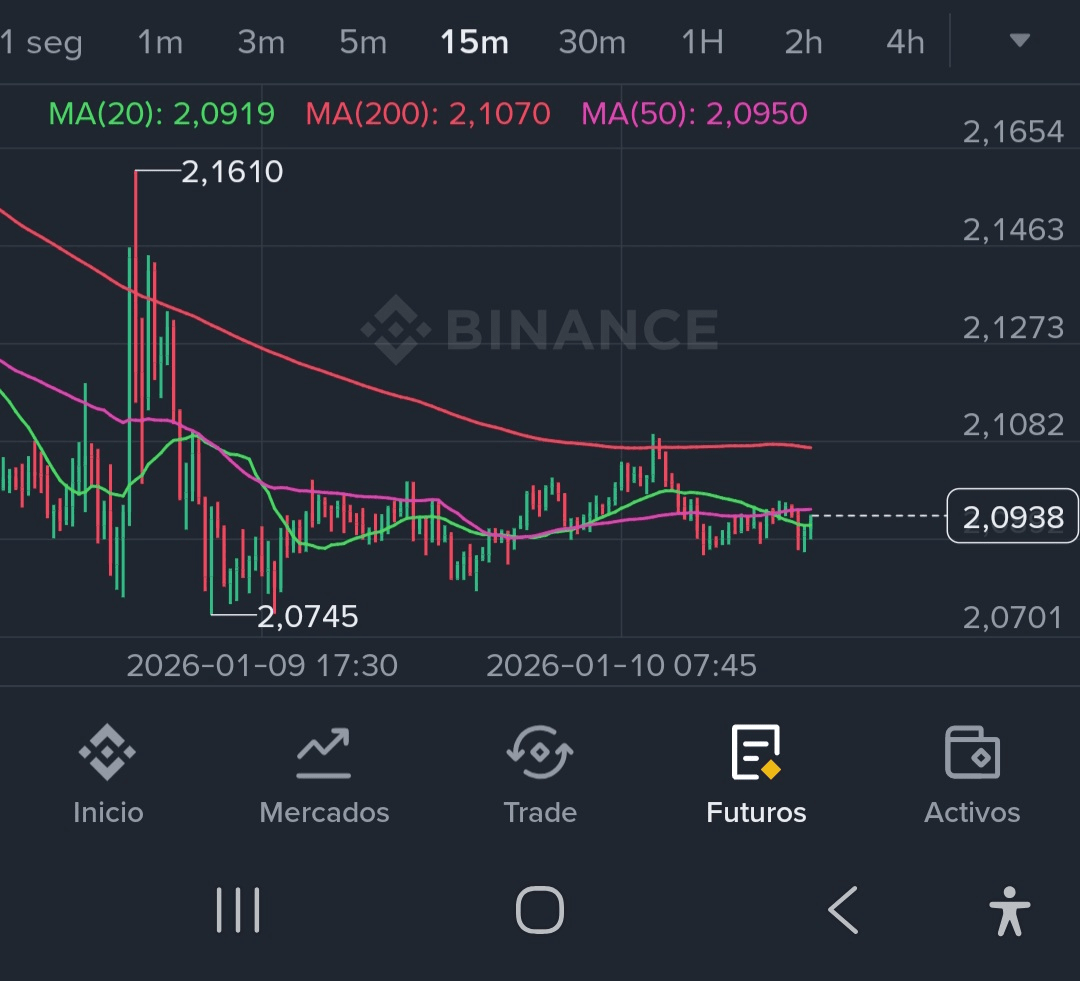Open the accessibility figure icon
The image size is (1080, 981).
pyautogui.click(x=1009, y=910)
